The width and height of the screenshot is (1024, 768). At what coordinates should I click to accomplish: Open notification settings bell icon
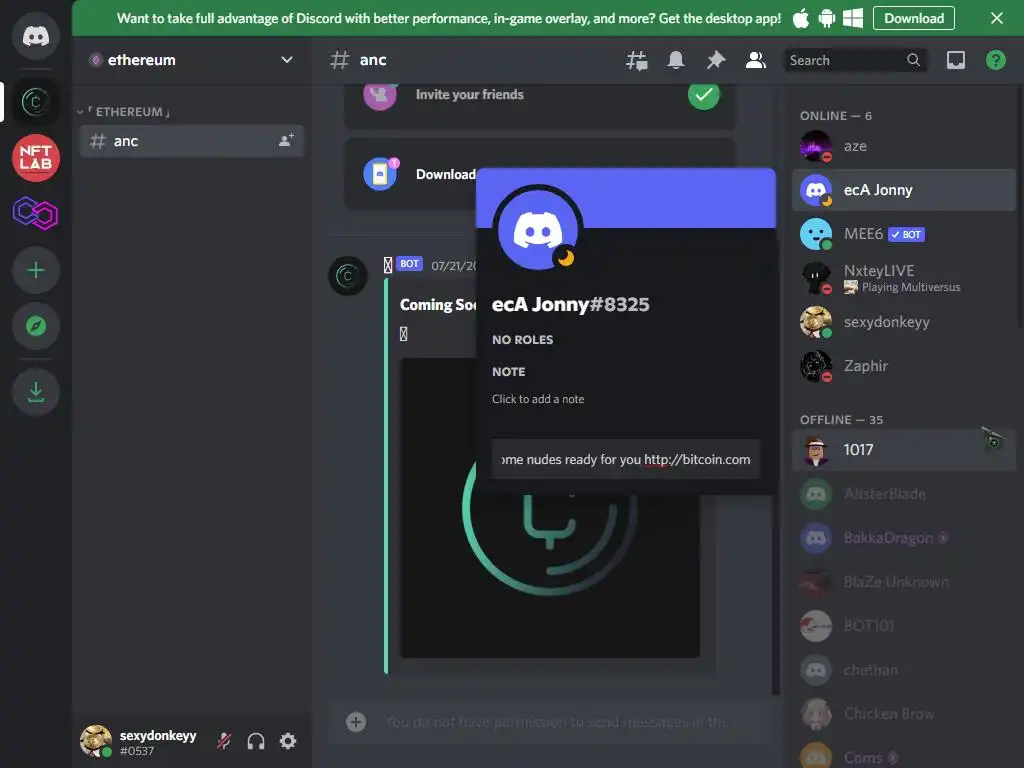pyautogui.click(x=676, y=60)
